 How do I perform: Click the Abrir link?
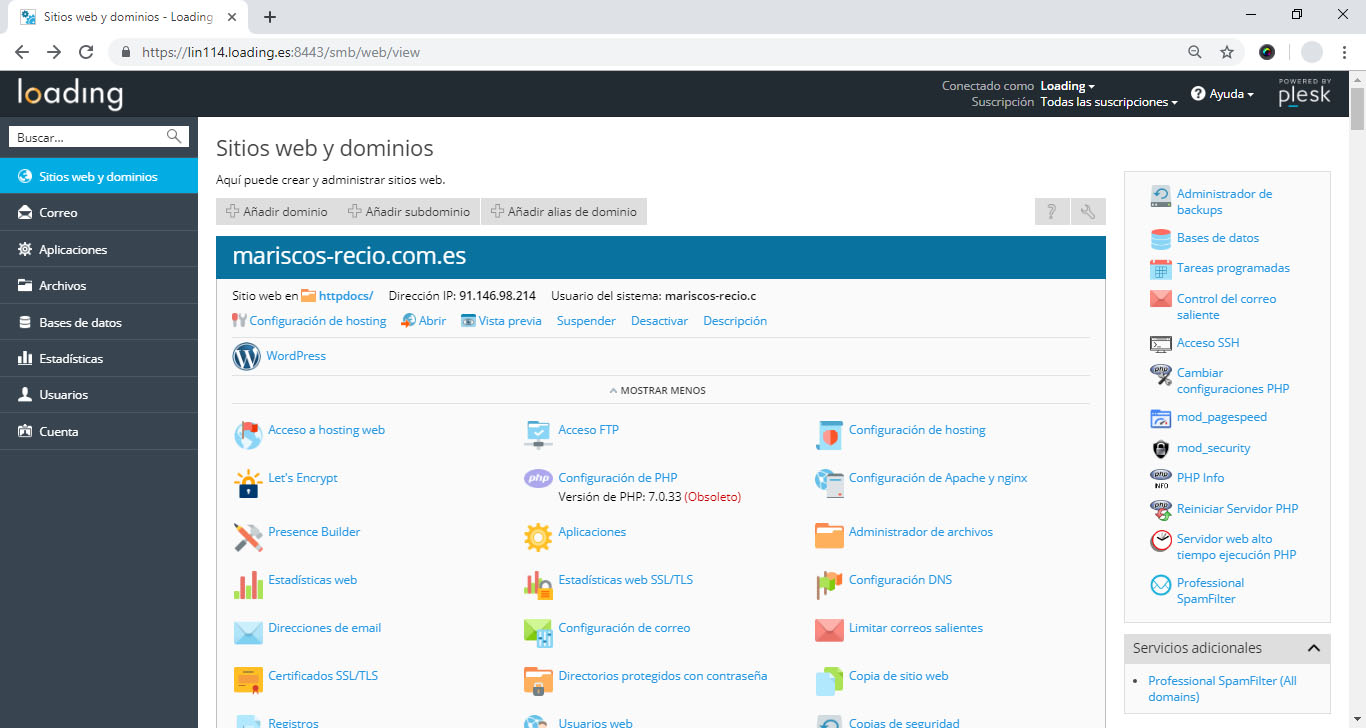pyautogui.click(x=432, y=321)
